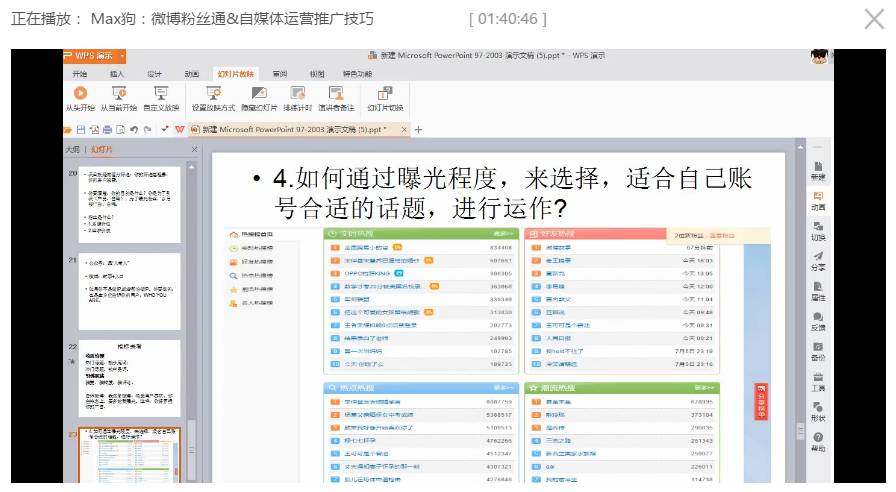Select slide 22 thumbnail
Viewport: 896px width, 492px height.
129,378
